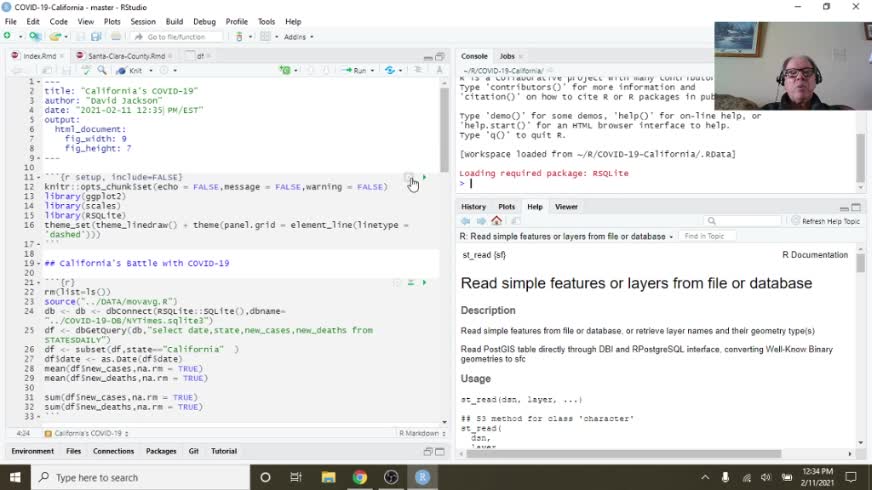
Task: Click Refresh Help Topic
Action: (826, 221)
